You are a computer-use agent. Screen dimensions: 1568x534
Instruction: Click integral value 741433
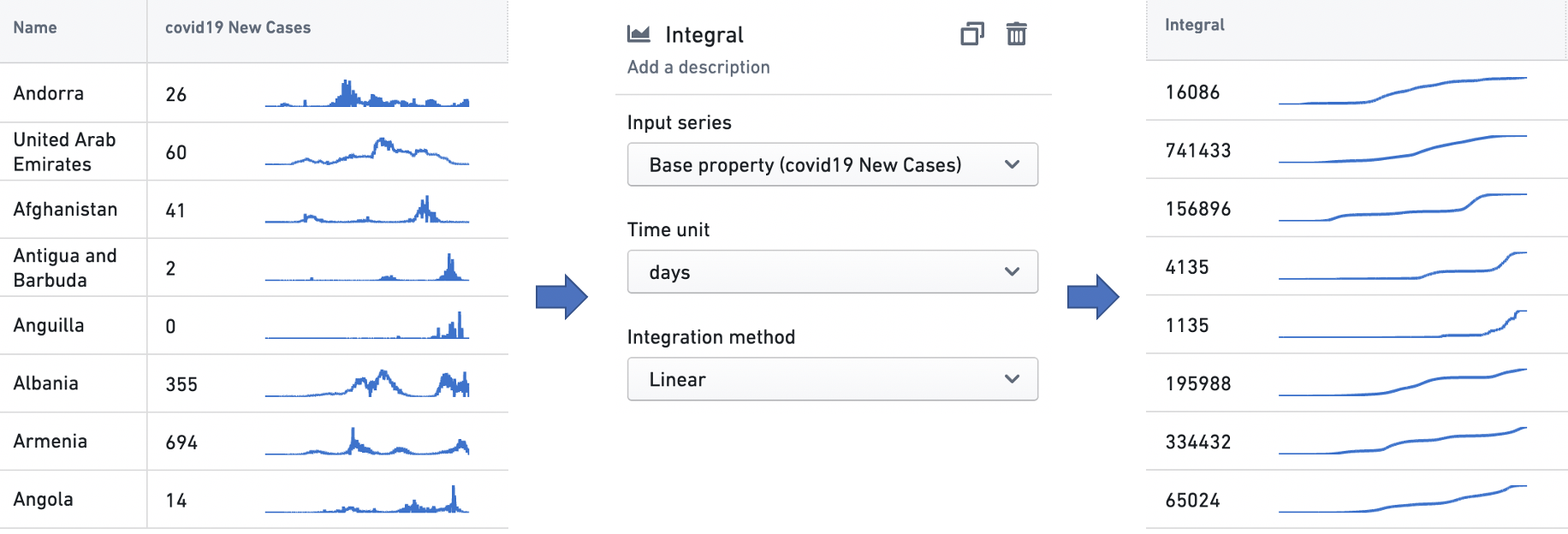click(x=1198, y=151)
